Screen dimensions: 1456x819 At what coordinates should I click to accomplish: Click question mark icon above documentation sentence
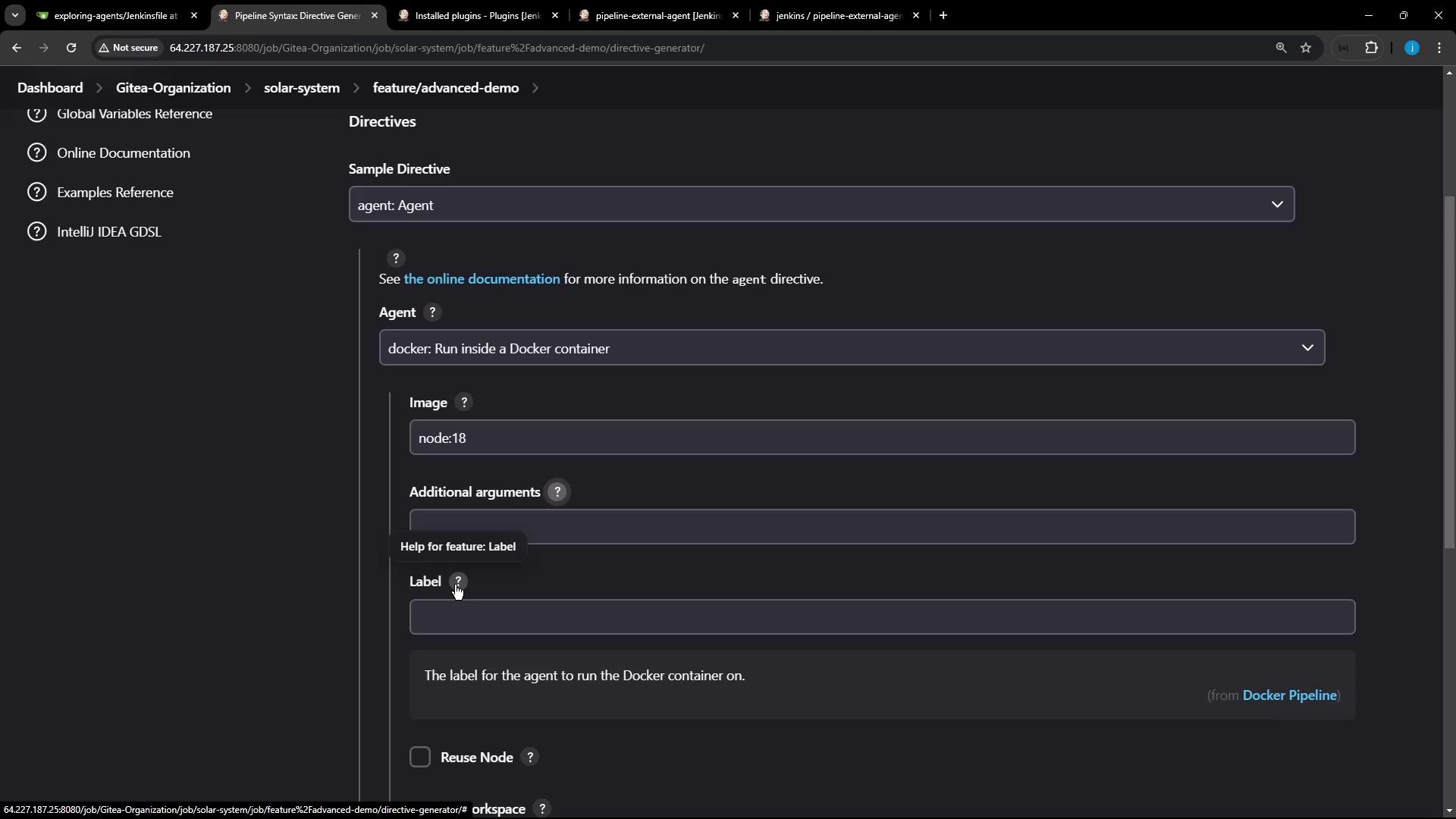click(396, 259)
